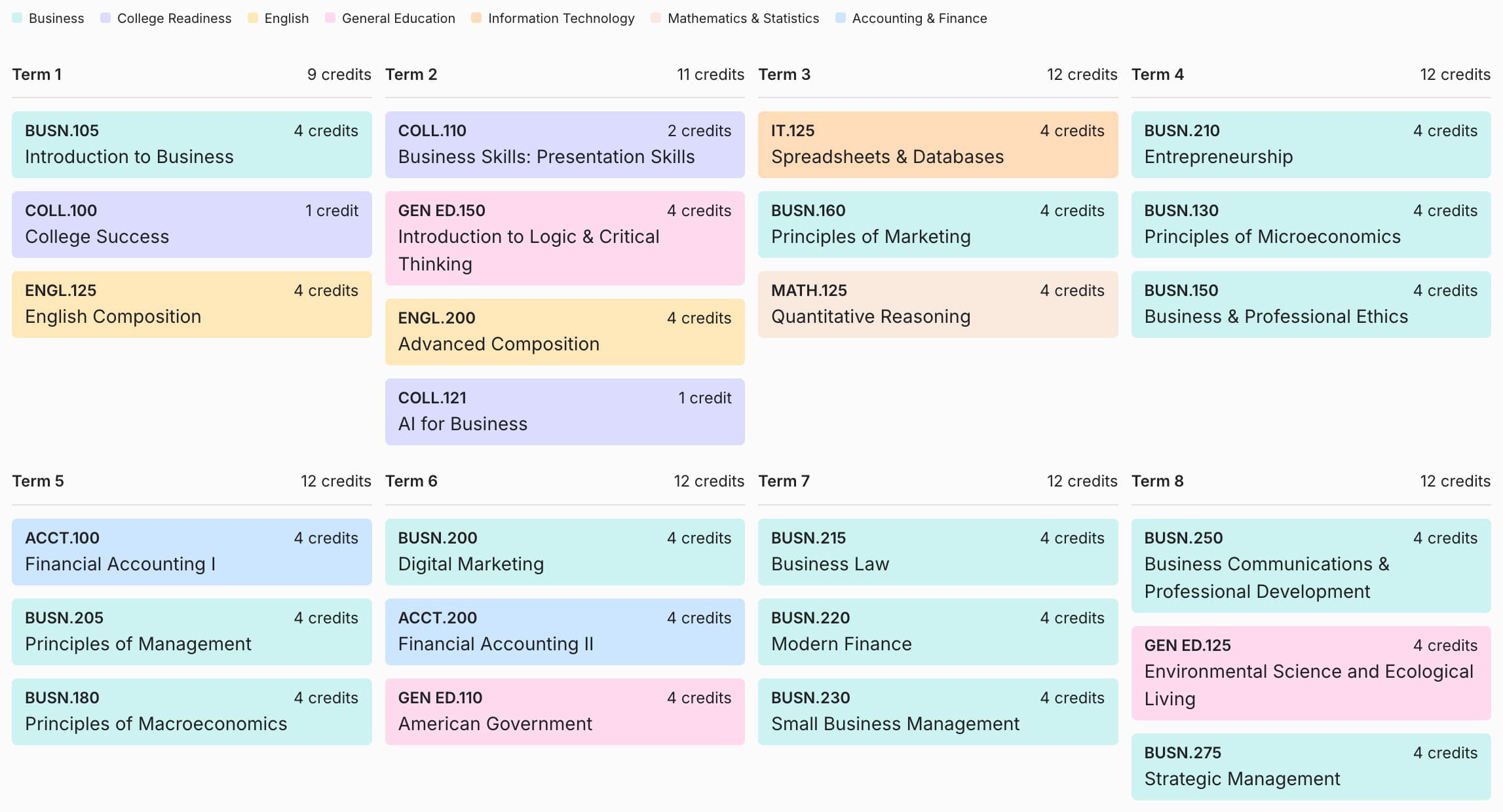Open the MATH.125 Quantitative Reasoning card
Screen dimensions: 1503x812
pyautogui.click(x=938, y=304)
